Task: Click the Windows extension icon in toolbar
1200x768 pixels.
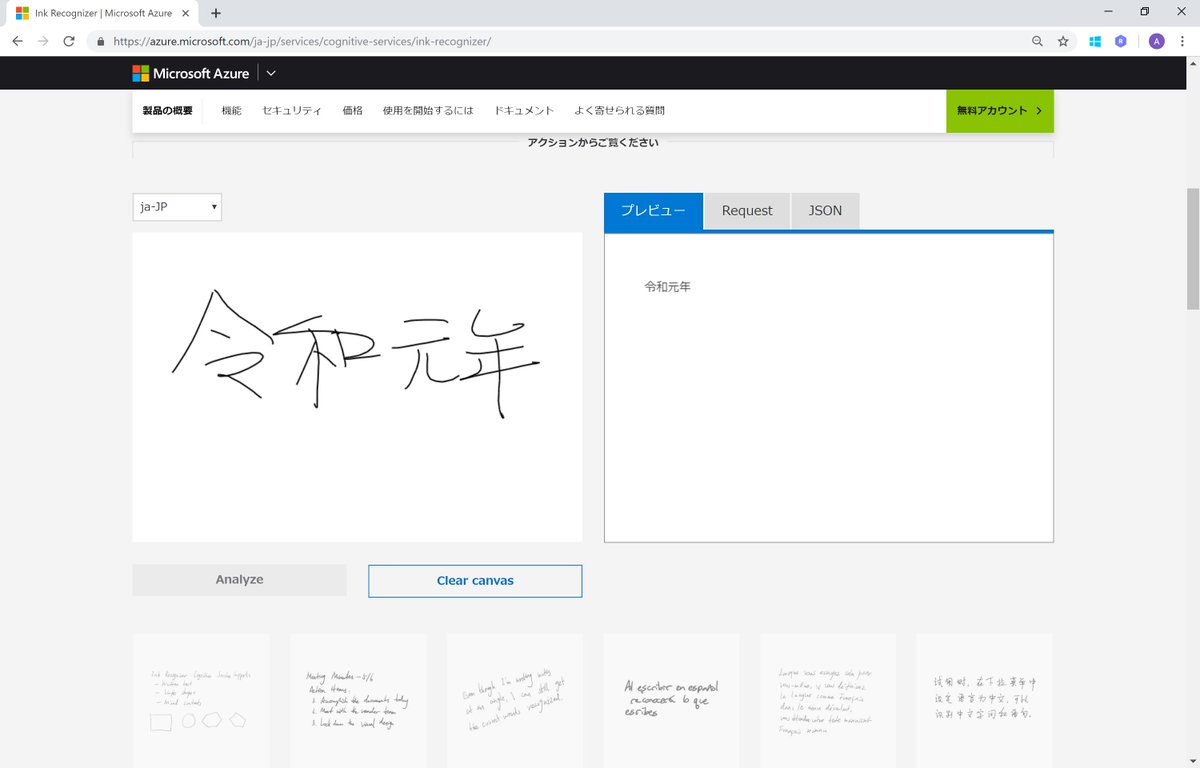Action: pos(1095,41)
